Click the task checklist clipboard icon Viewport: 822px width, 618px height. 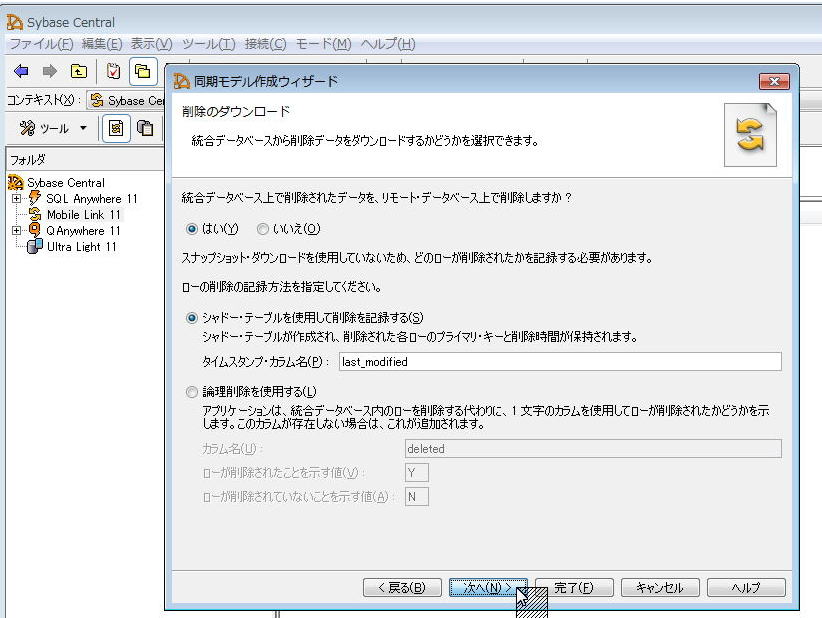click(x=114, y=71)
